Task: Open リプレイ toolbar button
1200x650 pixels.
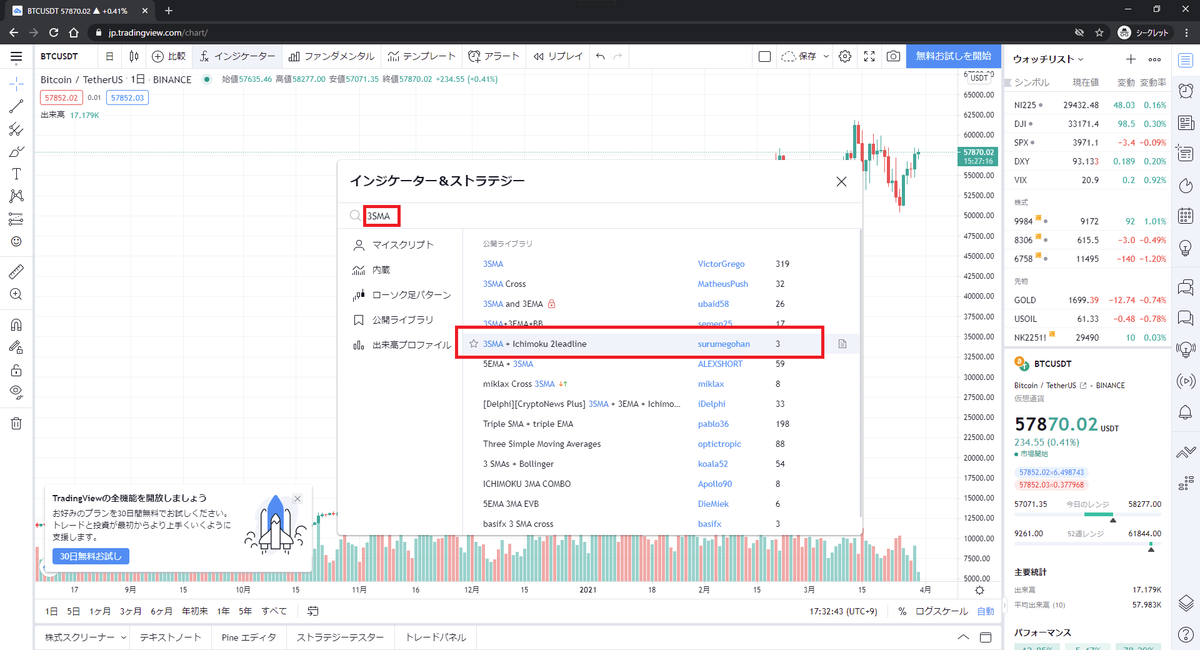Action: tap(558, 57)
